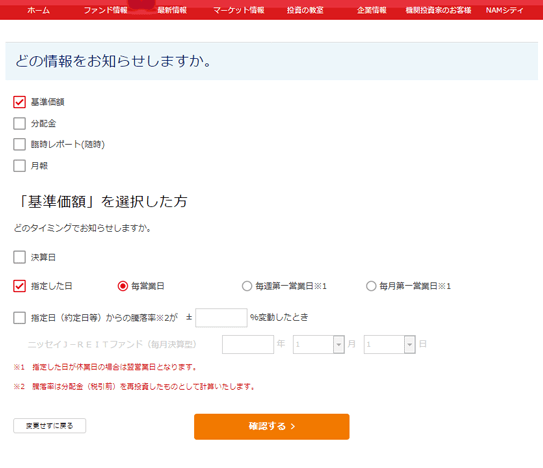Open the month (月) dropdown
The image size is (543, 468).
point(319,344)
